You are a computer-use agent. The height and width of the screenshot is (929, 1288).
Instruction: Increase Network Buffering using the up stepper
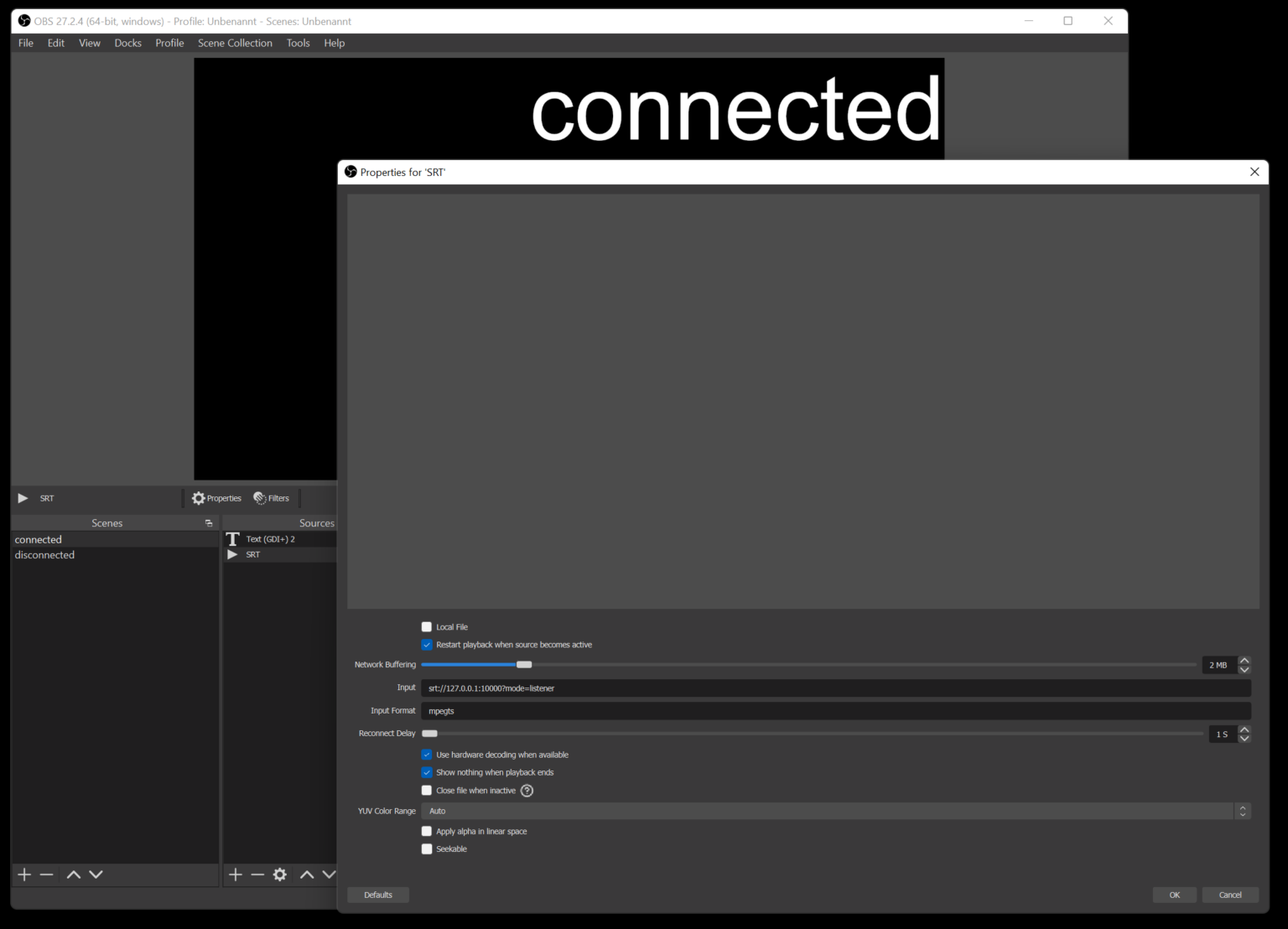(x=1244, y=660)
